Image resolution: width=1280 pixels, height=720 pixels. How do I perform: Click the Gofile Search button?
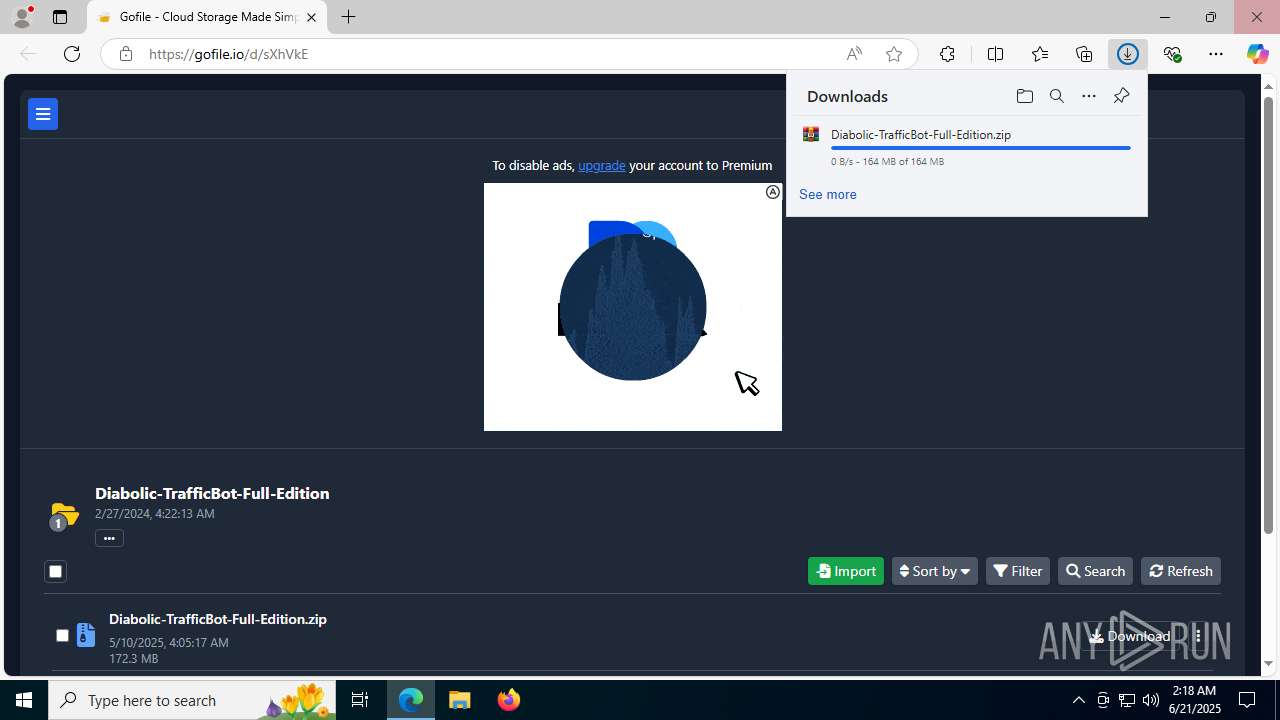click(x=1095, y=571)
